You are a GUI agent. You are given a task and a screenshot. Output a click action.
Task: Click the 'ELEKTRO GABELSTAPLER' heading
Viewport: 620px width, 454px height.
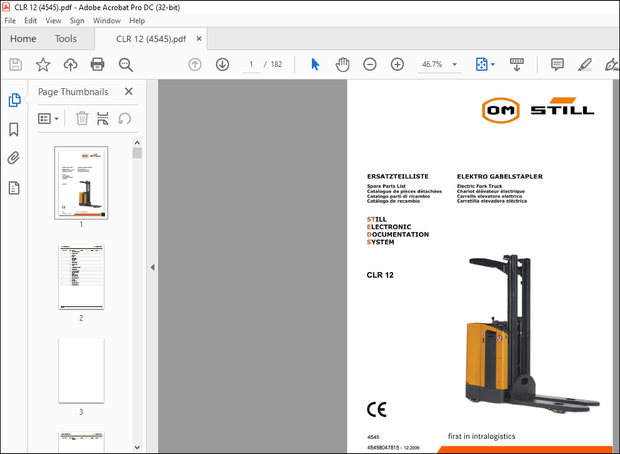tap(500, 176)
